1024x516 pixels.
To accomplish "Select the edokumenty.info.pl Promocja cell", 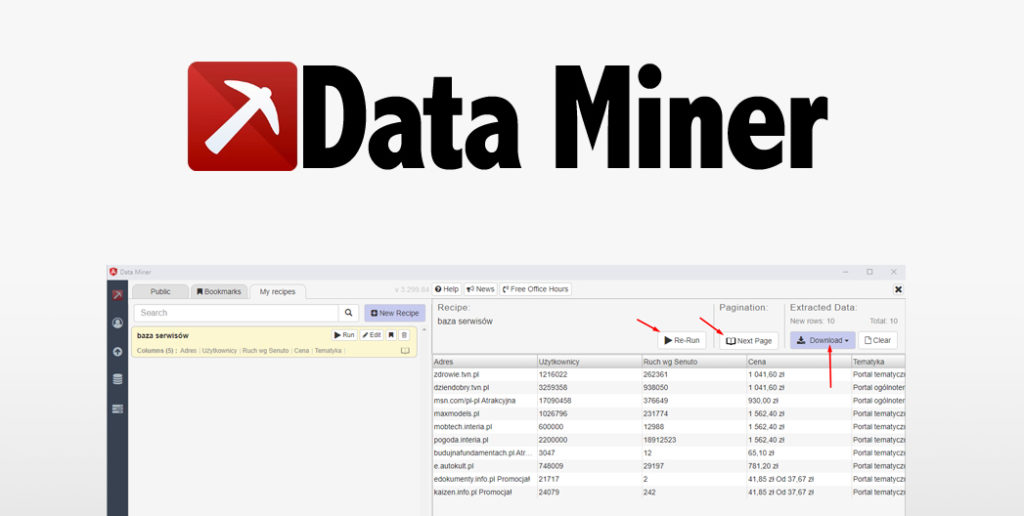I will 485,479.
